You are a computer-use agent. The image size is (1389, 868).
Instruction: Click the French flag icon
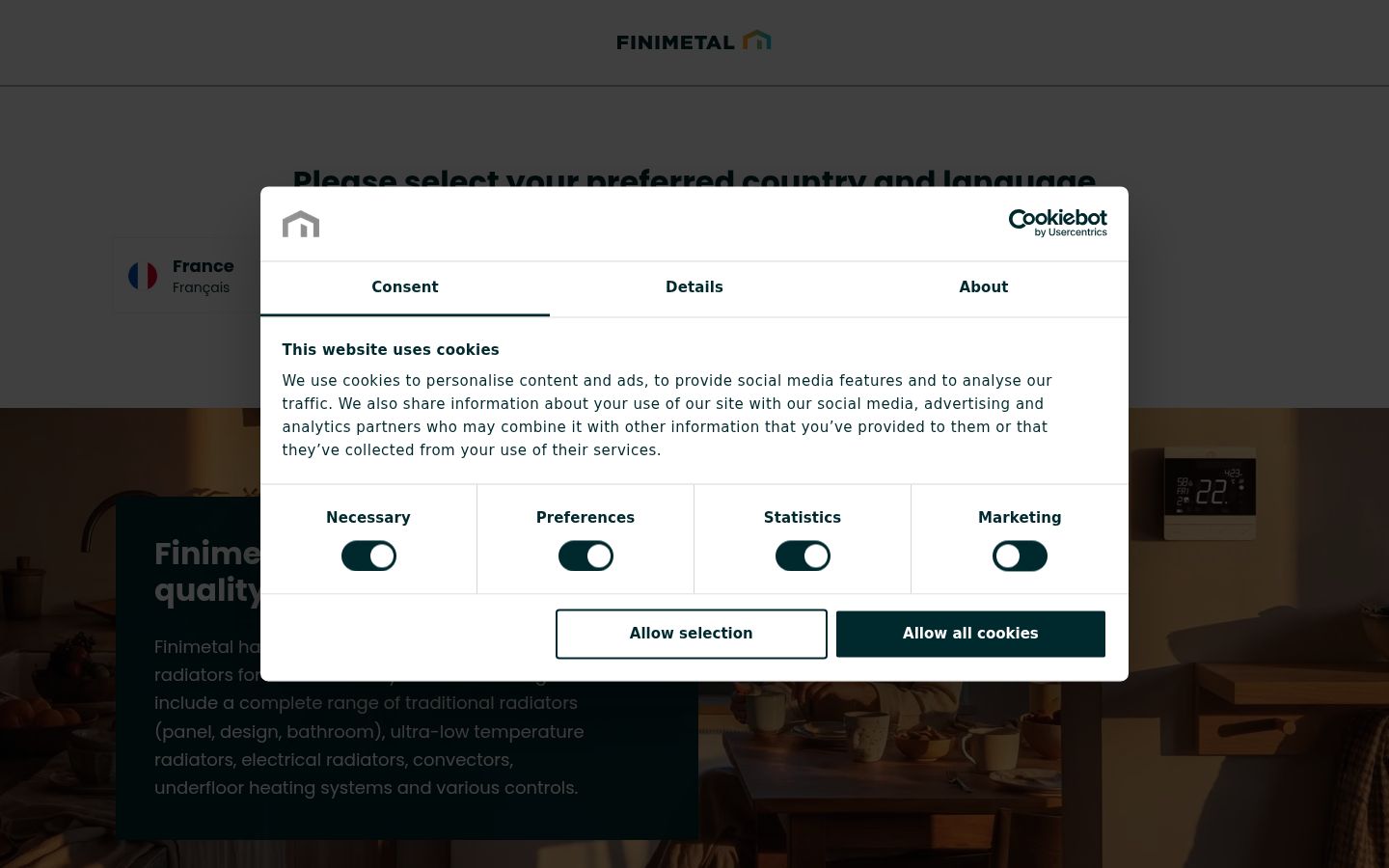(x=143, y=276)
